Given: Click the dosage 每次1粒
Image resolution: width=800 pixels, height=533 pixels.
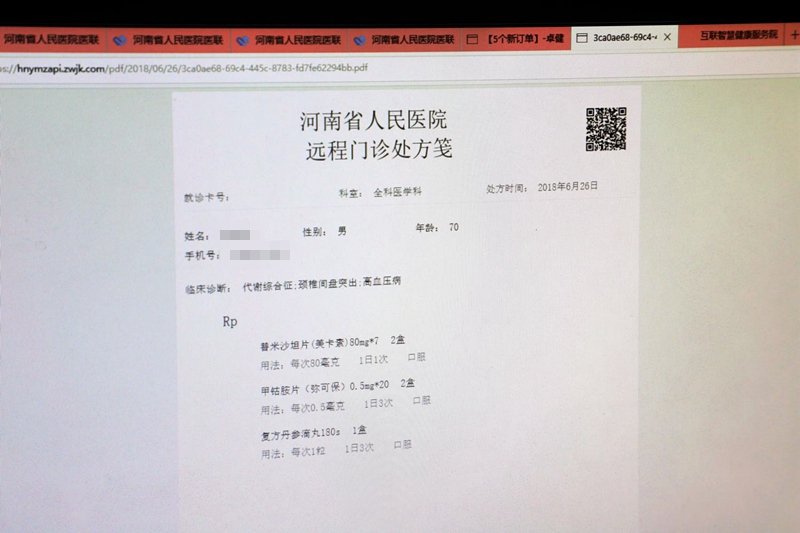Looking at the screenshot, I should pos(308,452).
